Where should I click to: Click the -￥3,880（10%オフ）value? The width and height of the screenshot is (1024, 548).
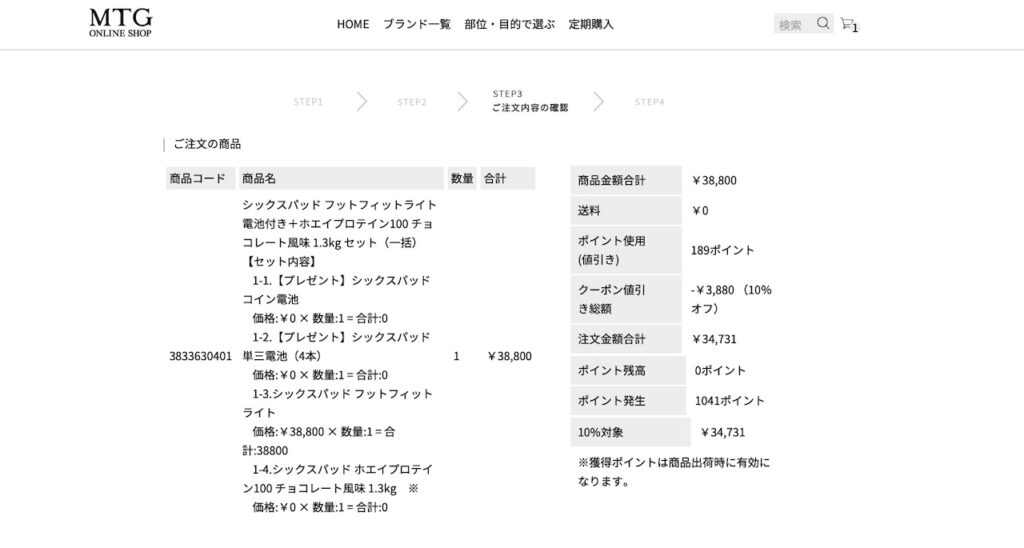(731, 299)
